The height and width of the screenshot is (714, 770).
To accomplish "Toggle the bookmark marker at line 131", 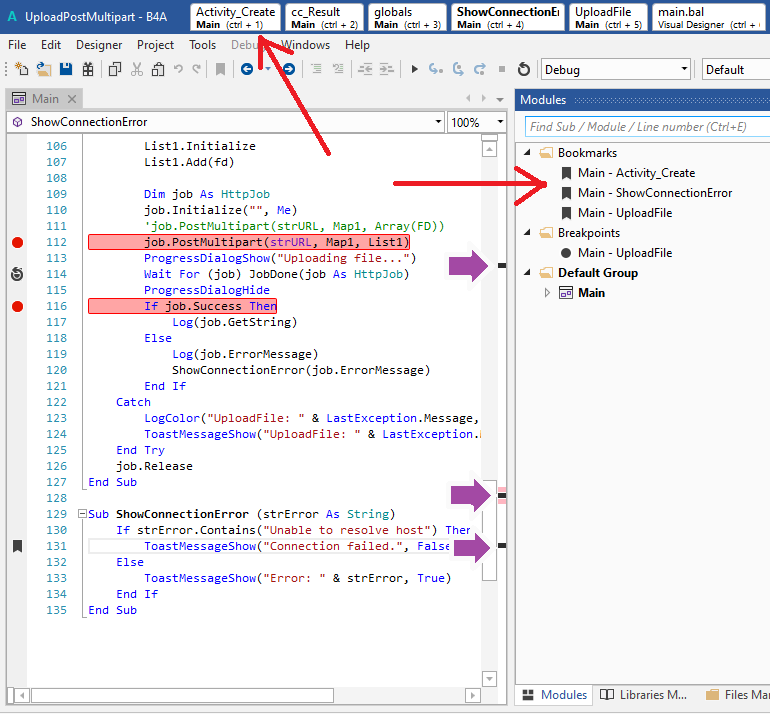I will pyautogui.click(x=17, y=546).
